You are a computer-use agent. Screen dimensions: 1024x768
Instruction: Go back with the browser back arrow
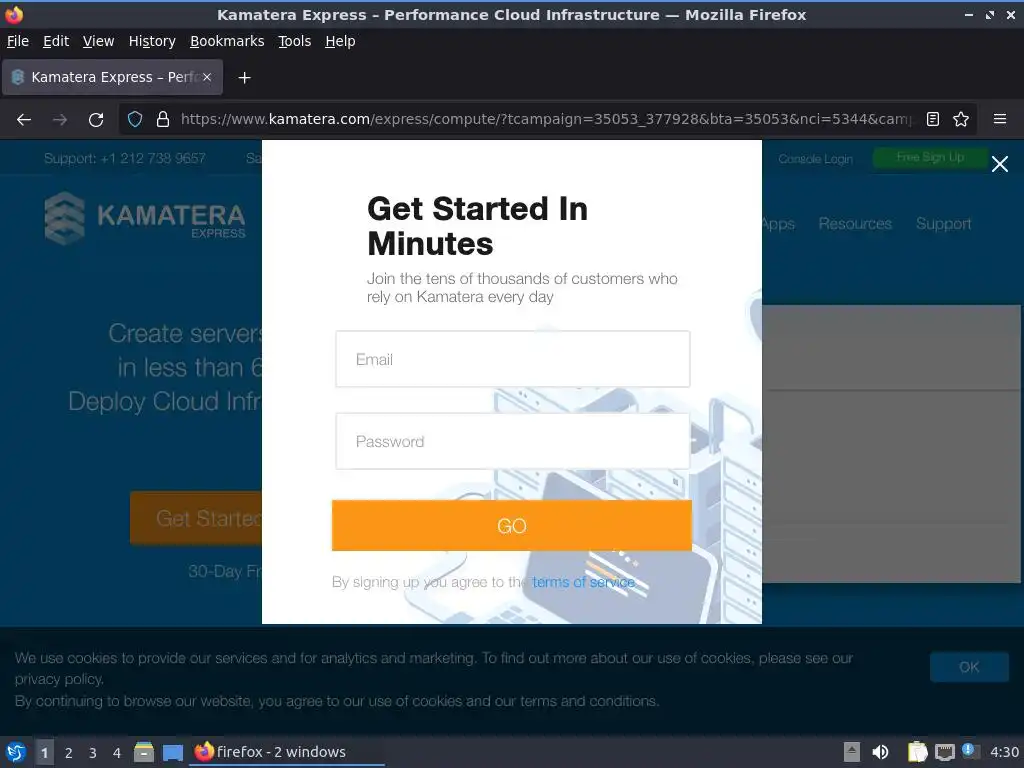(x=24, y=120)
